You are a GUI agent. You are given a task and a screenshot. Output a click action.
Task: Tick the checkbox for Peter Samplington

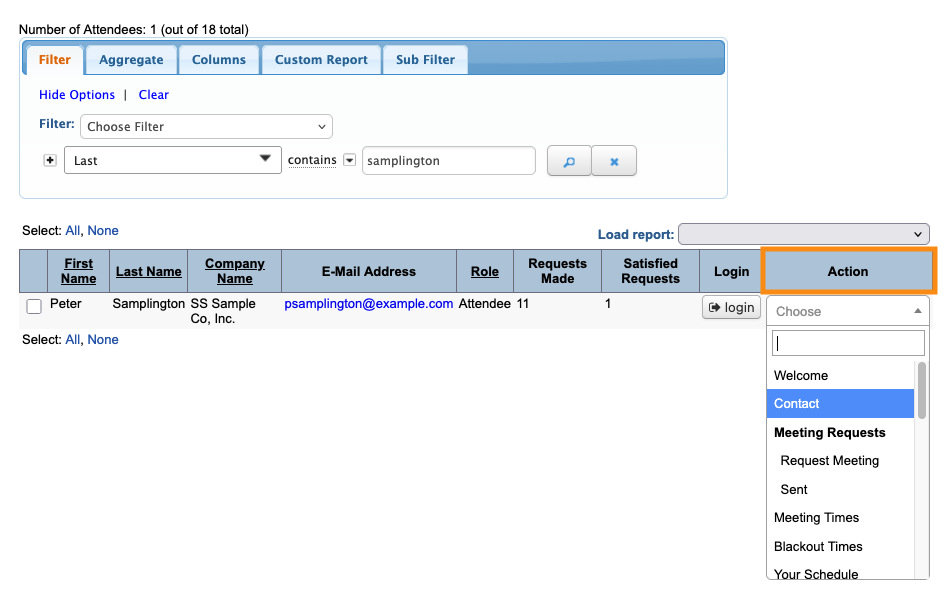(x=34, y=307)
